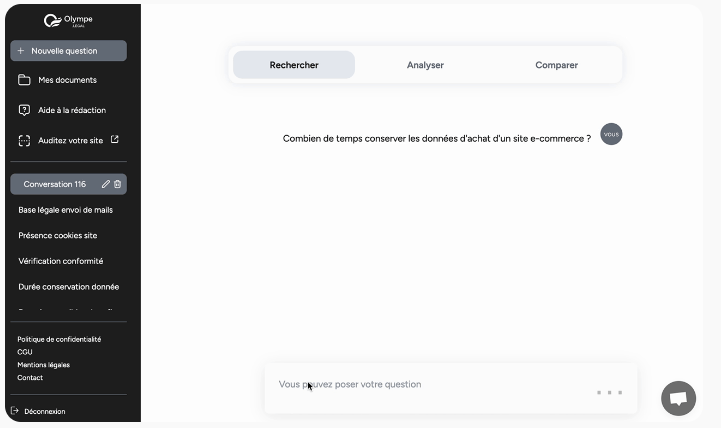Screen dimensions: 721x428
Task: Click the user avatar labeled VOUS
Action: (x=611, y=134)
